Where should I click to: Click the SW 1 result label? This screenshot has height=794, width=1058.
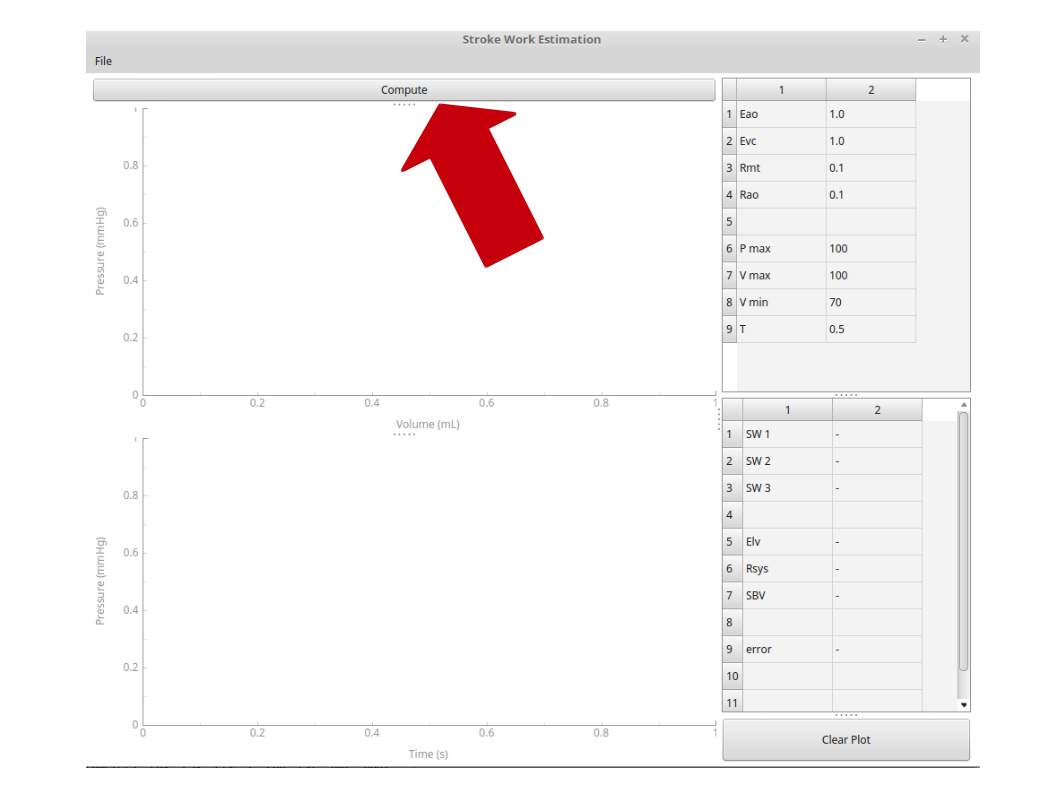[x=787, y=434]
